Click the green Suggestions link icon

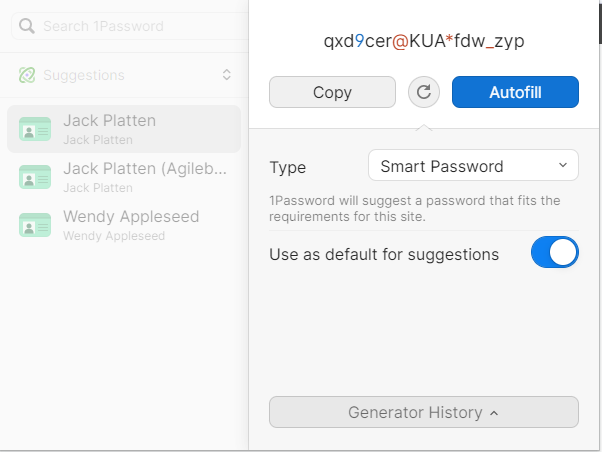pos(27,75)
